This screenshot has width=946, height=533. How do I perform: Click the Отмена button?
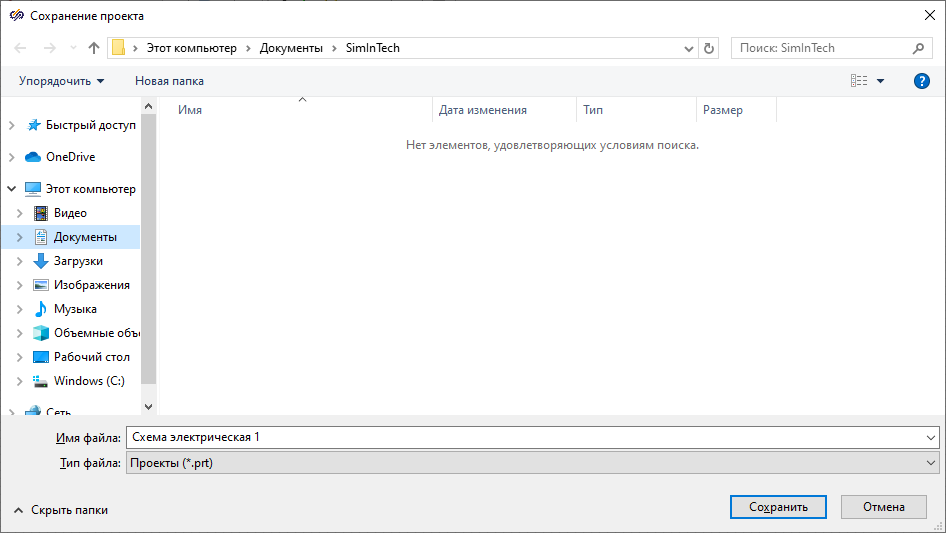tap(884, 507)
